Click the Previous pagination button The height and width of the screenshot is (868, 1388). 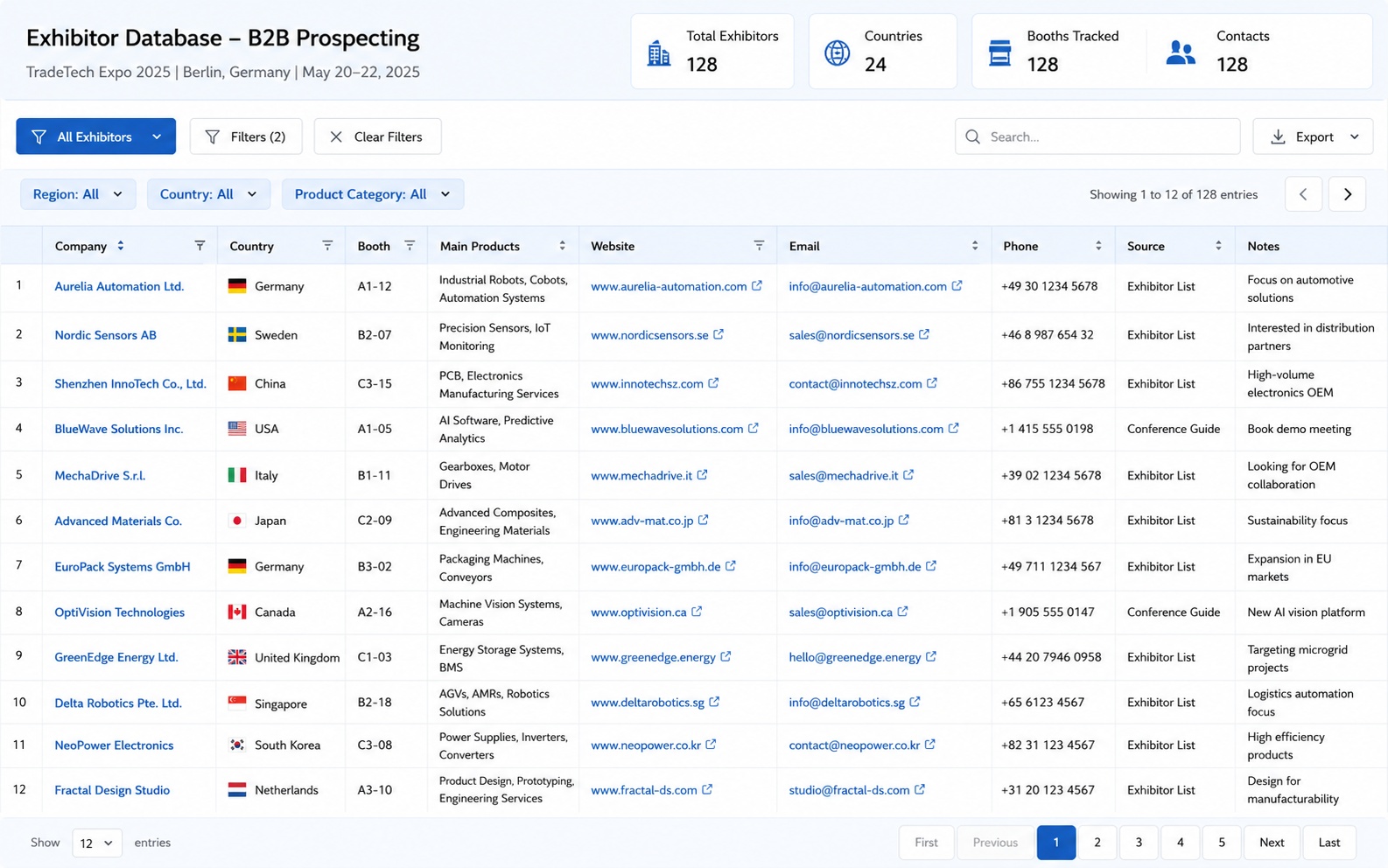995,843
